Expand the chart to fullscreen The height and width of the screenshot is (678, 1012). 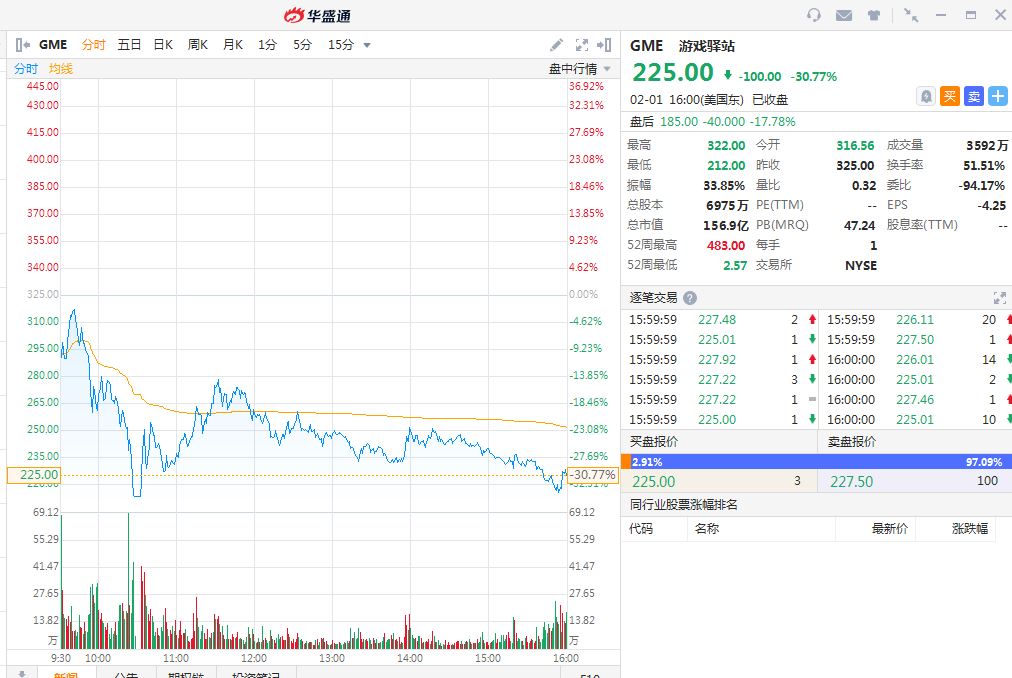[x=582, y=45]
